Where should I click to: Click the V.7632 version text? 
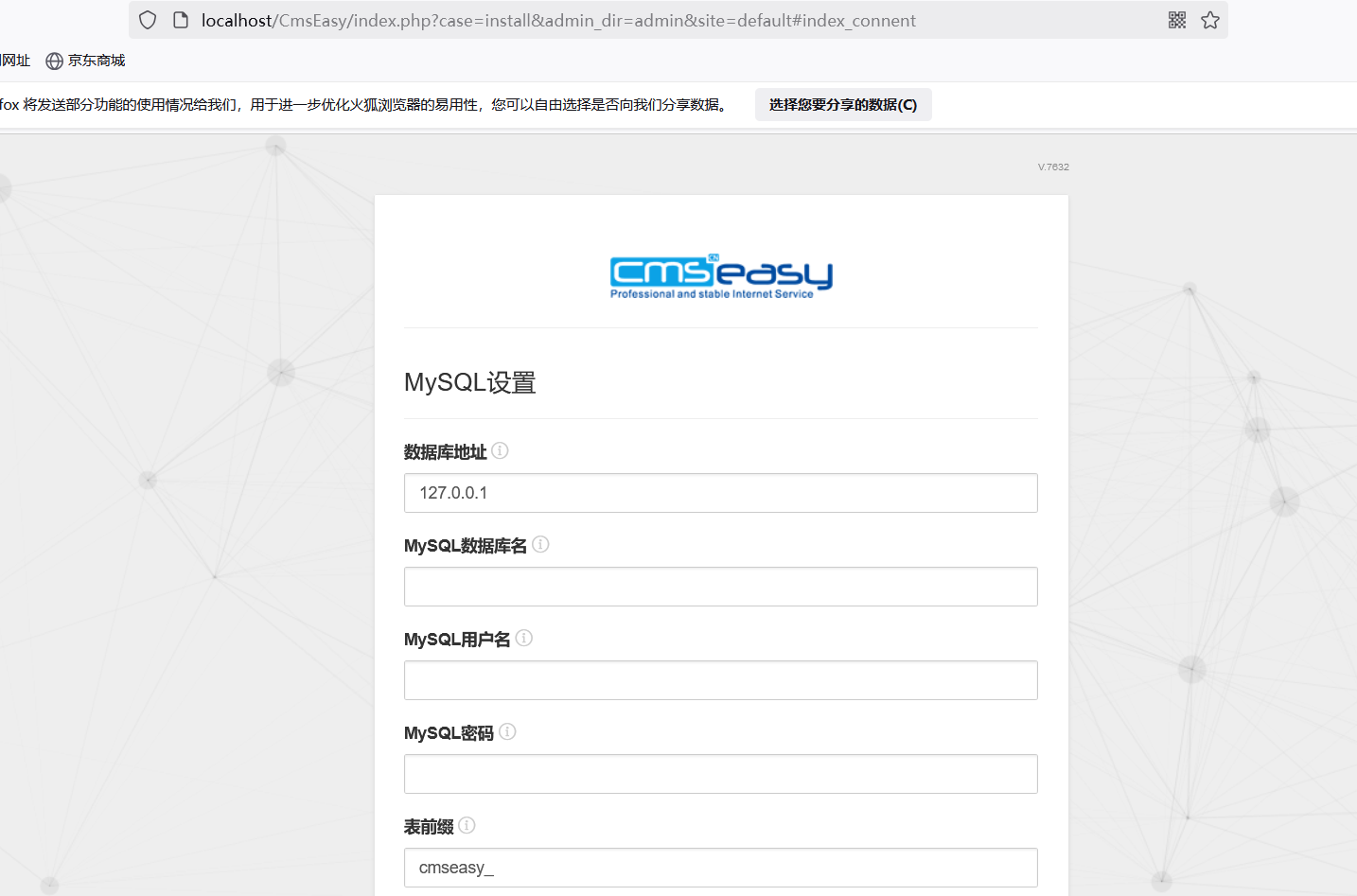[1053, 167]
